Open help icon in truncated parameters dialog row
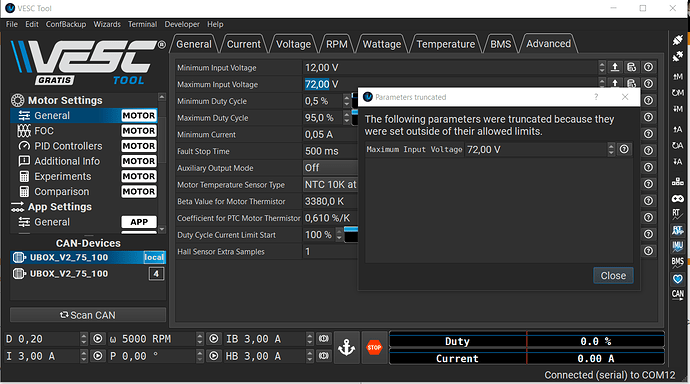Image resolution: width=690 pixels, height=384 pixels. point(624,149)
